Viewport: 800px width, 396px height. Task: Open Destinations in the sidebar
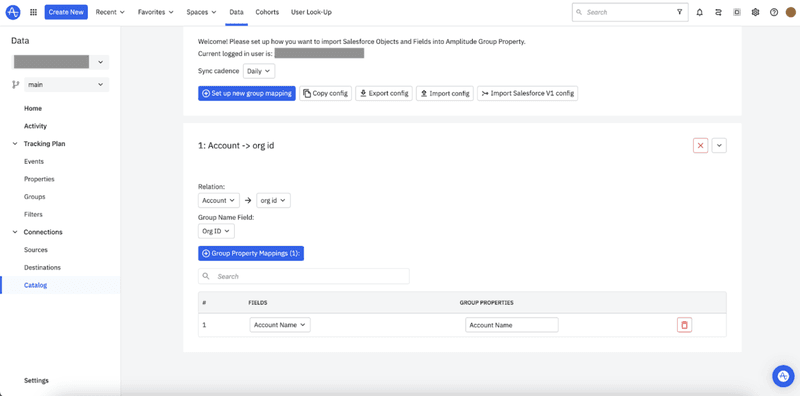(42, 267)
